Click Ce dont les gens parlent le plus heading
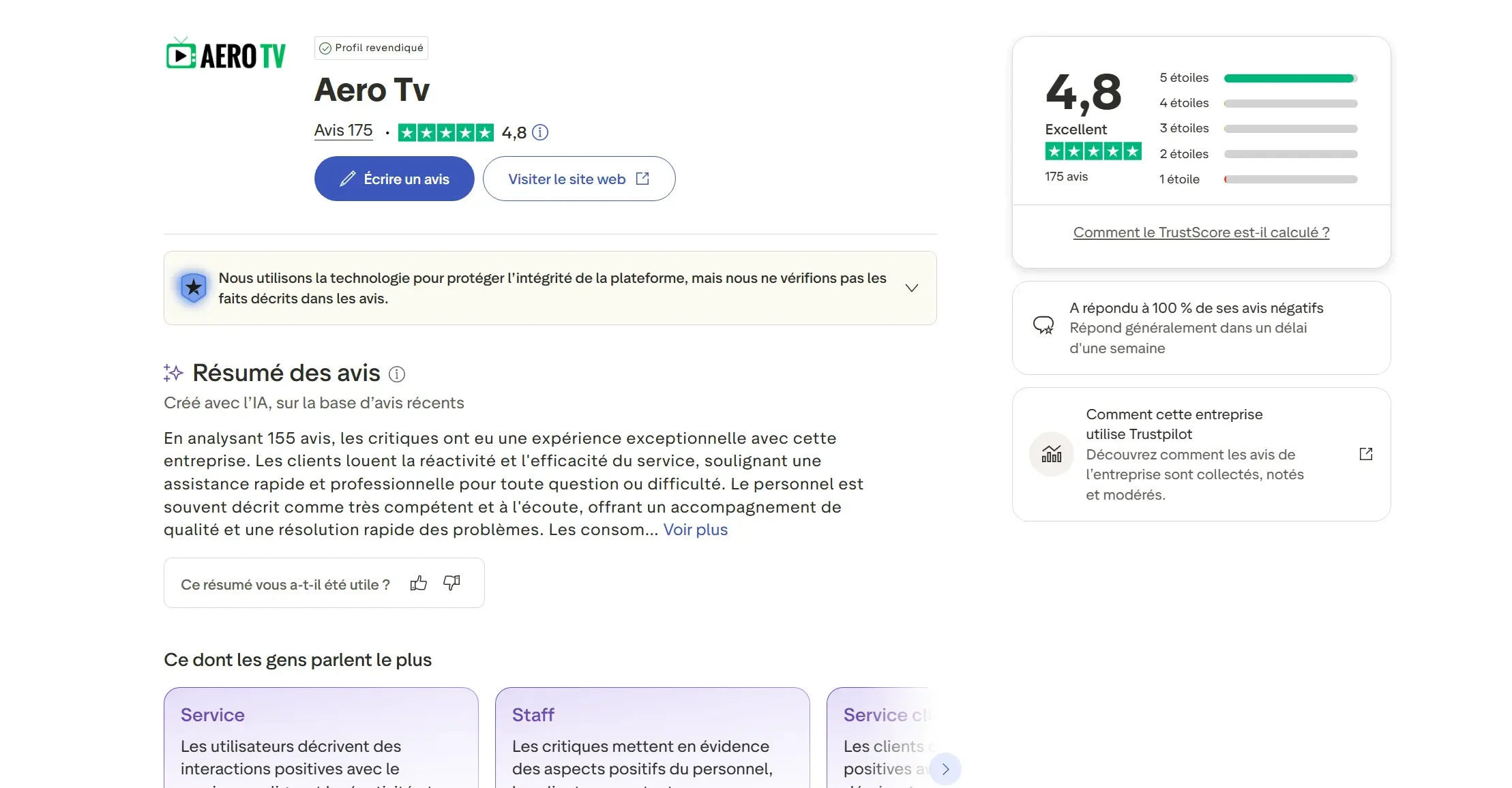This screenshot has height=788, width=1512. (297, 660)
